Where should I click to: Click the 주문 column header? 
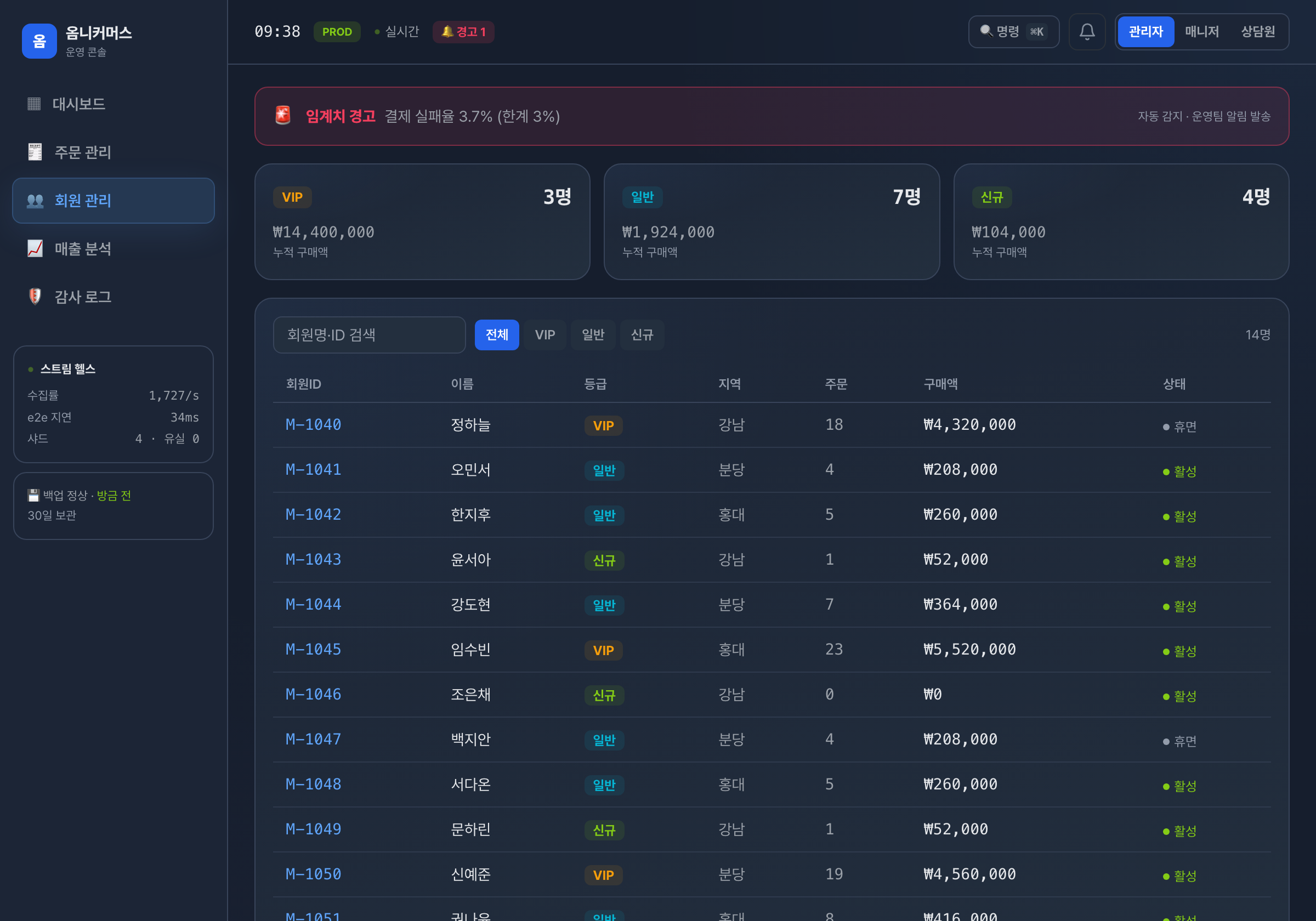836,384
